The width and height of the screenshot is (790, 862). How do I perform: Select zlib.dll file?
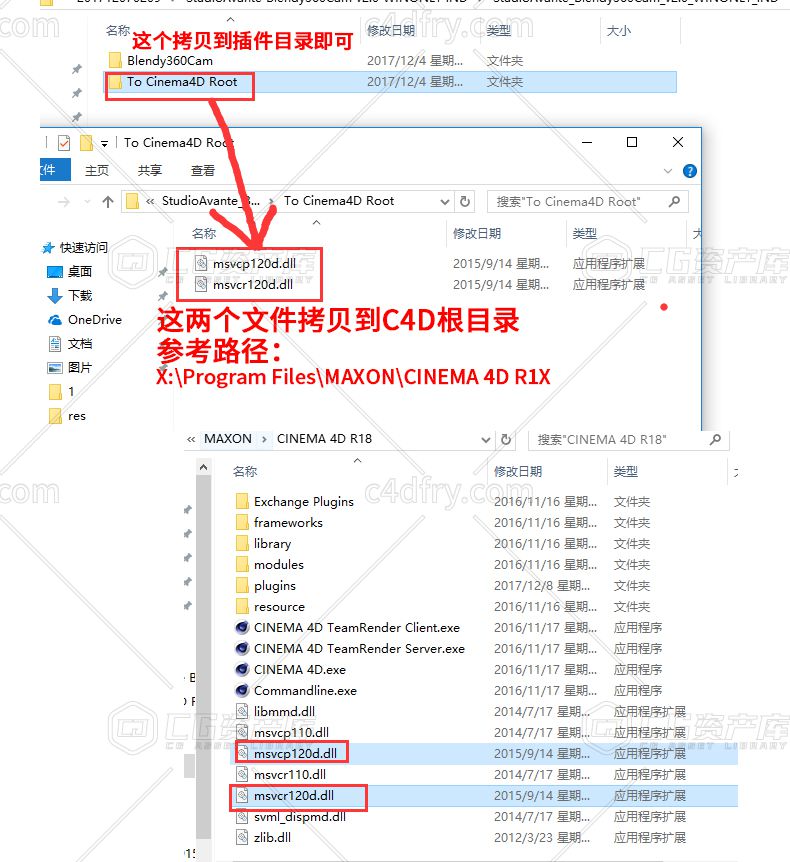pos(264,837)
